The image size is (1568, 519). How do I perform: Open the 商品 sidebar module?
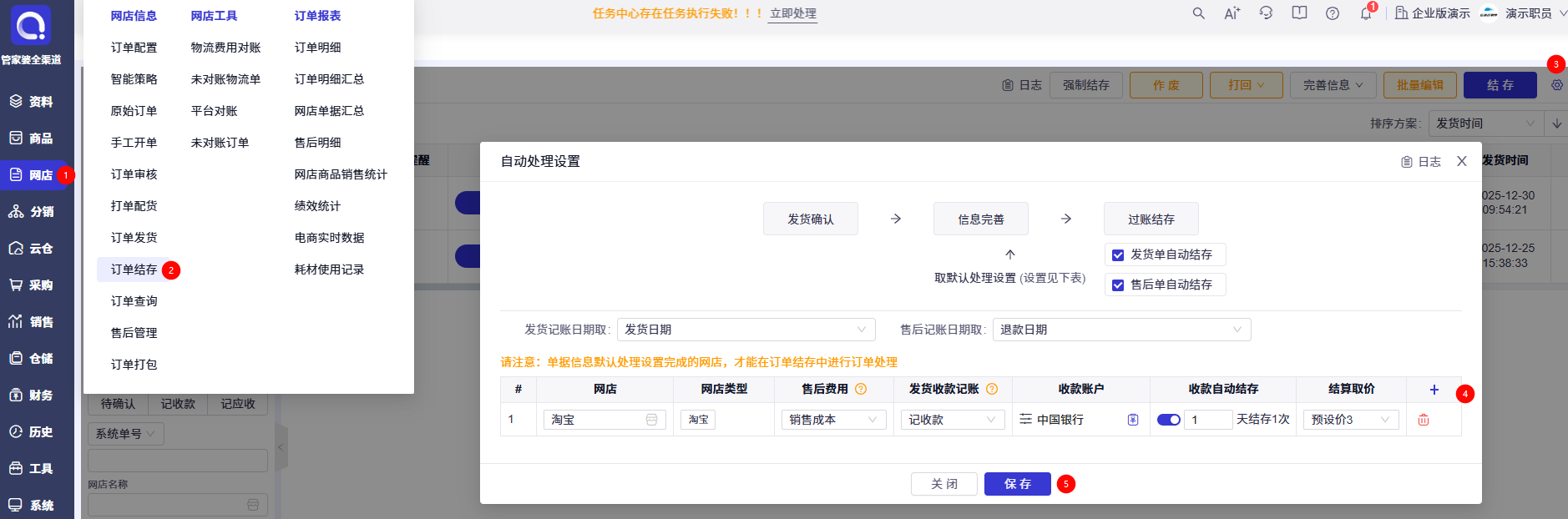click(x=32, y=139)
